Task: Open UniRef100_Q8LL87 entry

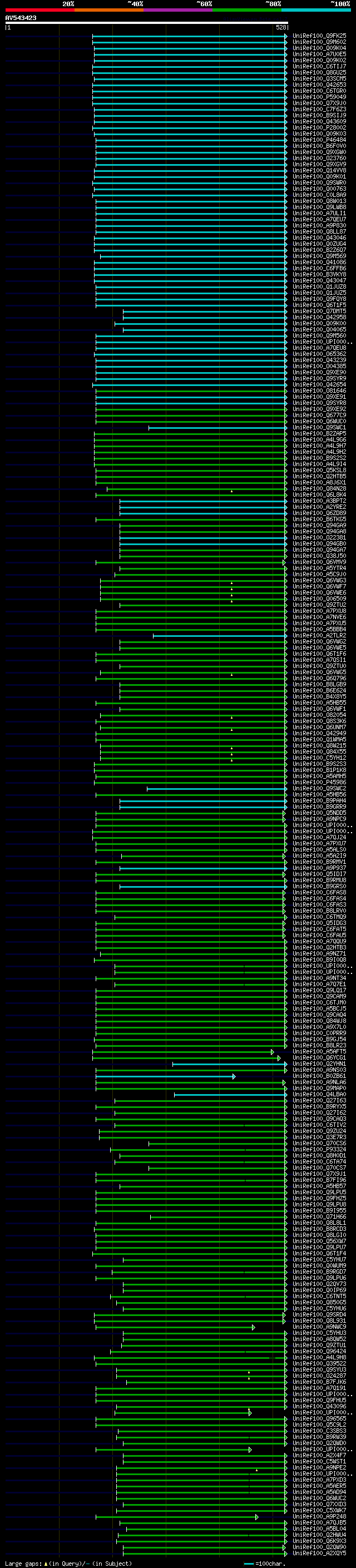Action: point(319,232)
